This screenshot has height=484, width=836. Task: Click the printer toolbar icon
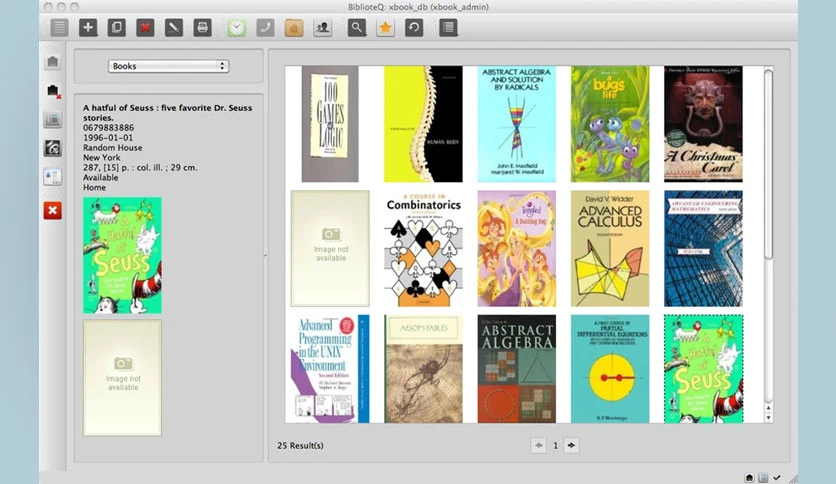tap(202, 27)
